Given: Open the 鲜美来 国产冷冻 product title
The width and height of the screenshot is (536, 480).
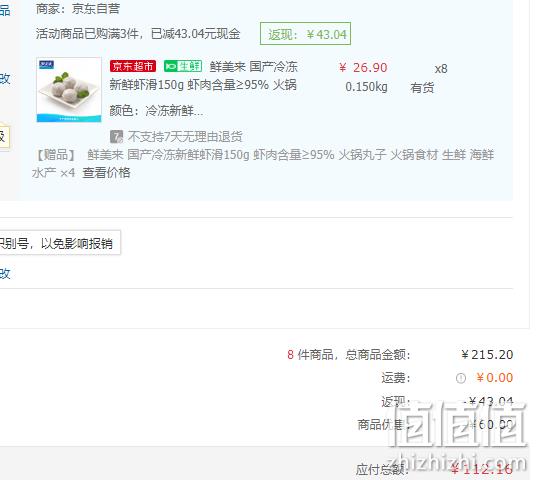Looking at the screenshot, I should pyautogui.click(x=254, y=66).
